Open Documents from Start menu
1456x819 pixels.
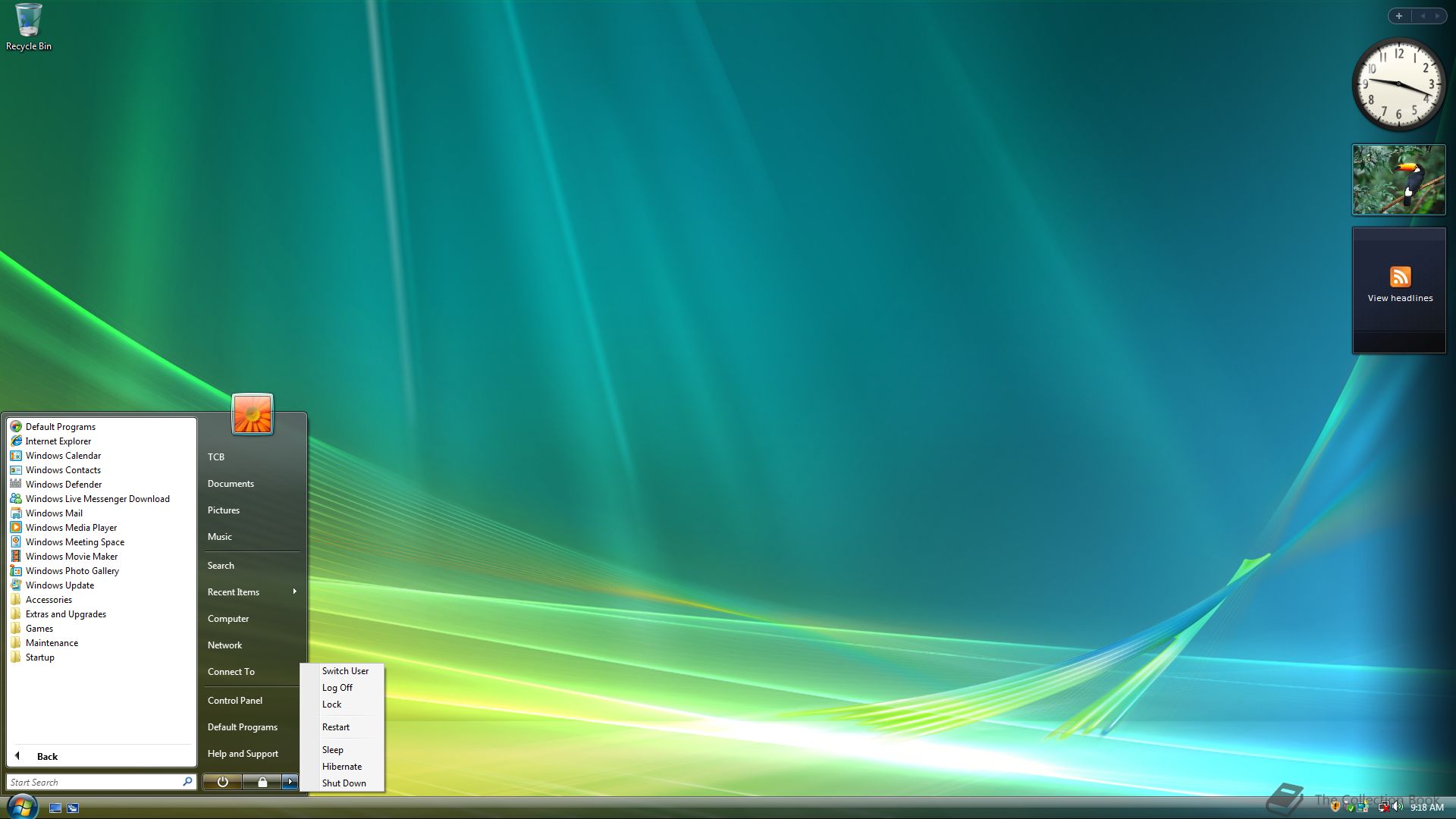click(x=231, y=484)
